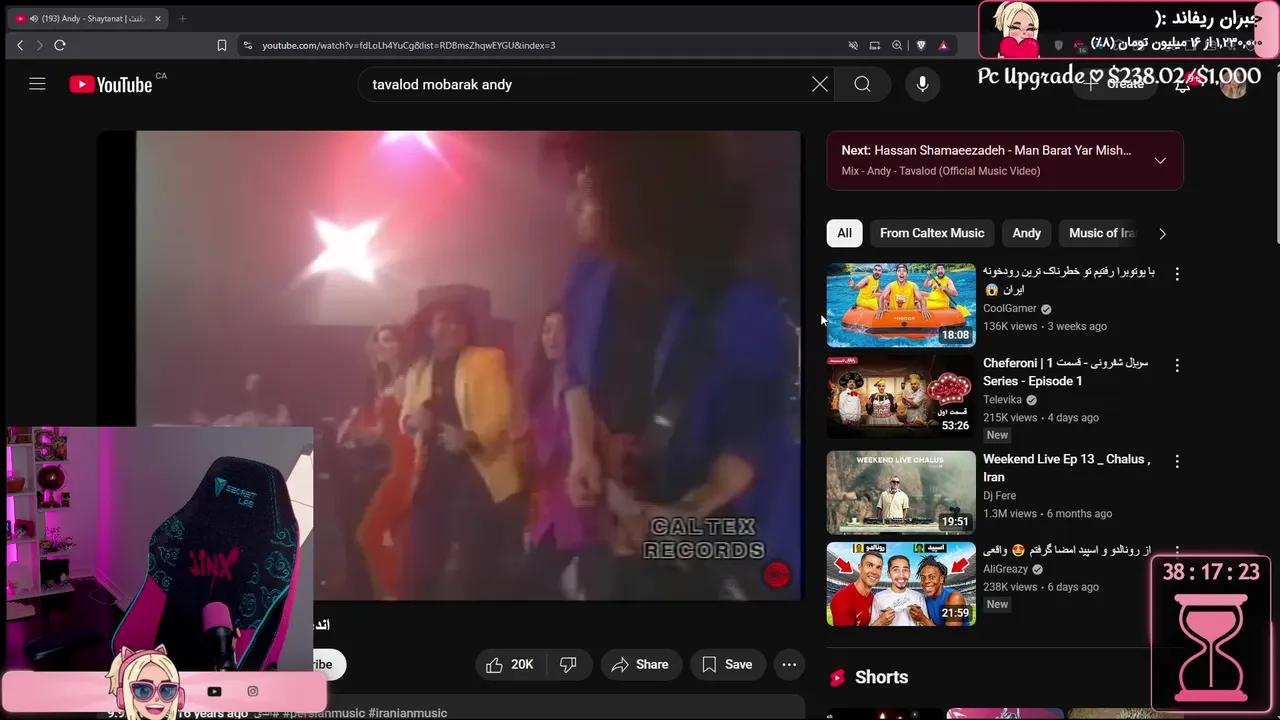Viewport: 1280px width, 720px height.
Task: Open options for Weekend Live Ep 13
Action: (1177, 461)
